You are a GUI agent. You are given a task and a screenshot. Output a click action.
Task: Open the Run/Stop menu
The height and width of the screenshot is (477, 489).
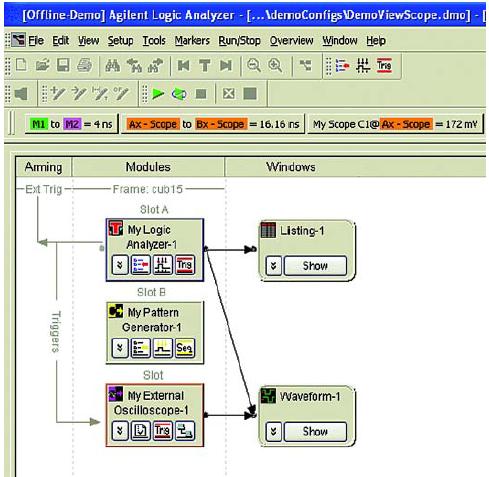coord(239,41)
